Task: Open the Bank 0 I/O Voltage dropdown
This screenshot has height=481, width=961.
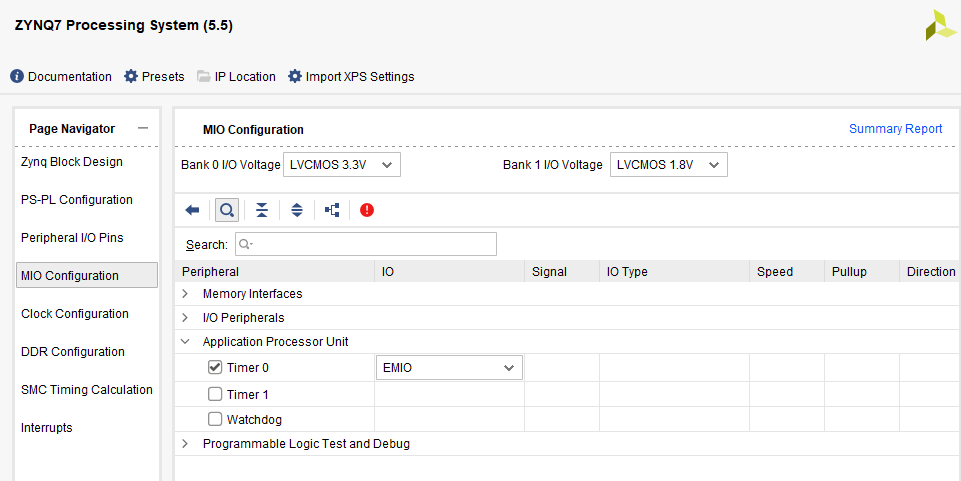Action: pos(341,165)
